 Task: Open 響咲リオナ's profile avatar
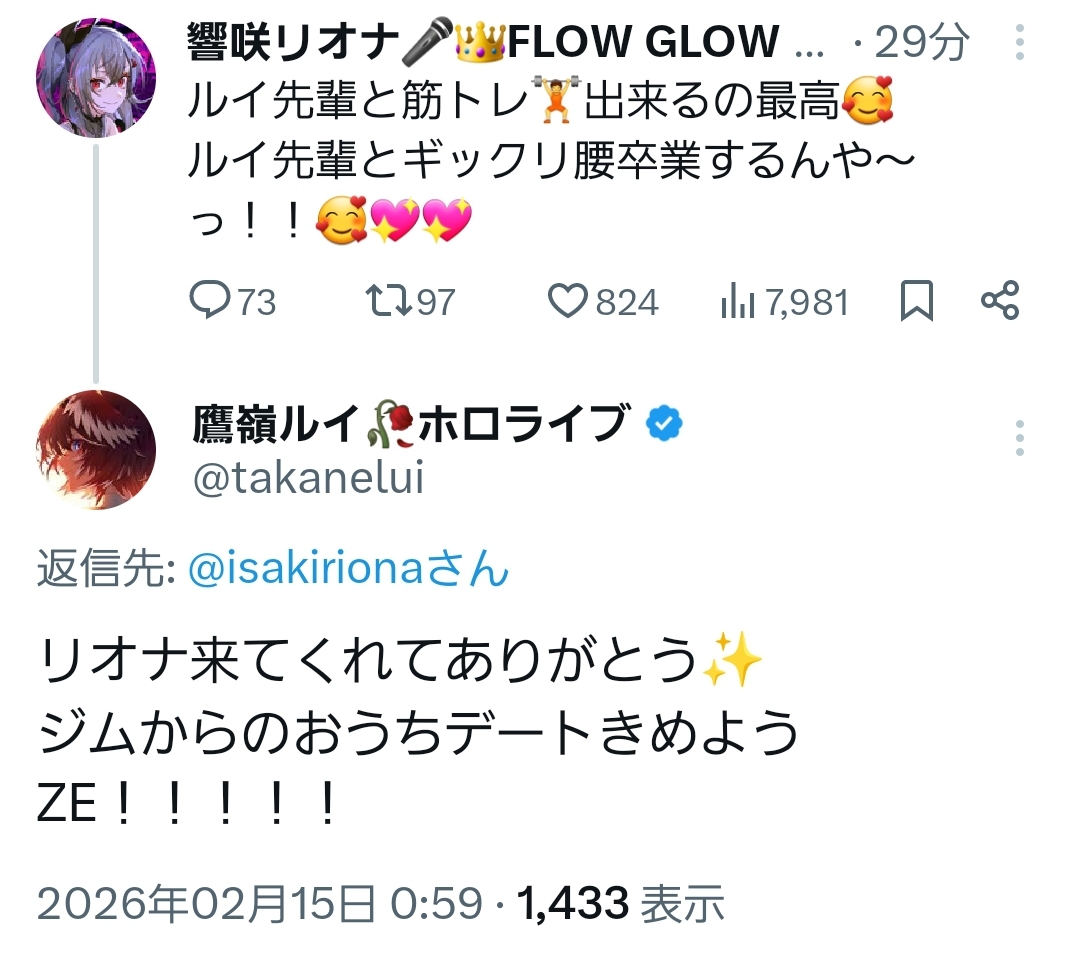pos(96,77)
